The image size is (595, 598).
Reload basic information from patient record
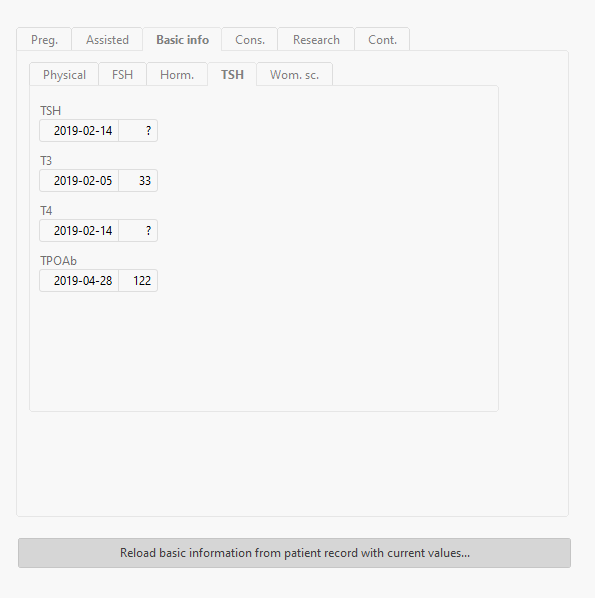click(294, 553)
